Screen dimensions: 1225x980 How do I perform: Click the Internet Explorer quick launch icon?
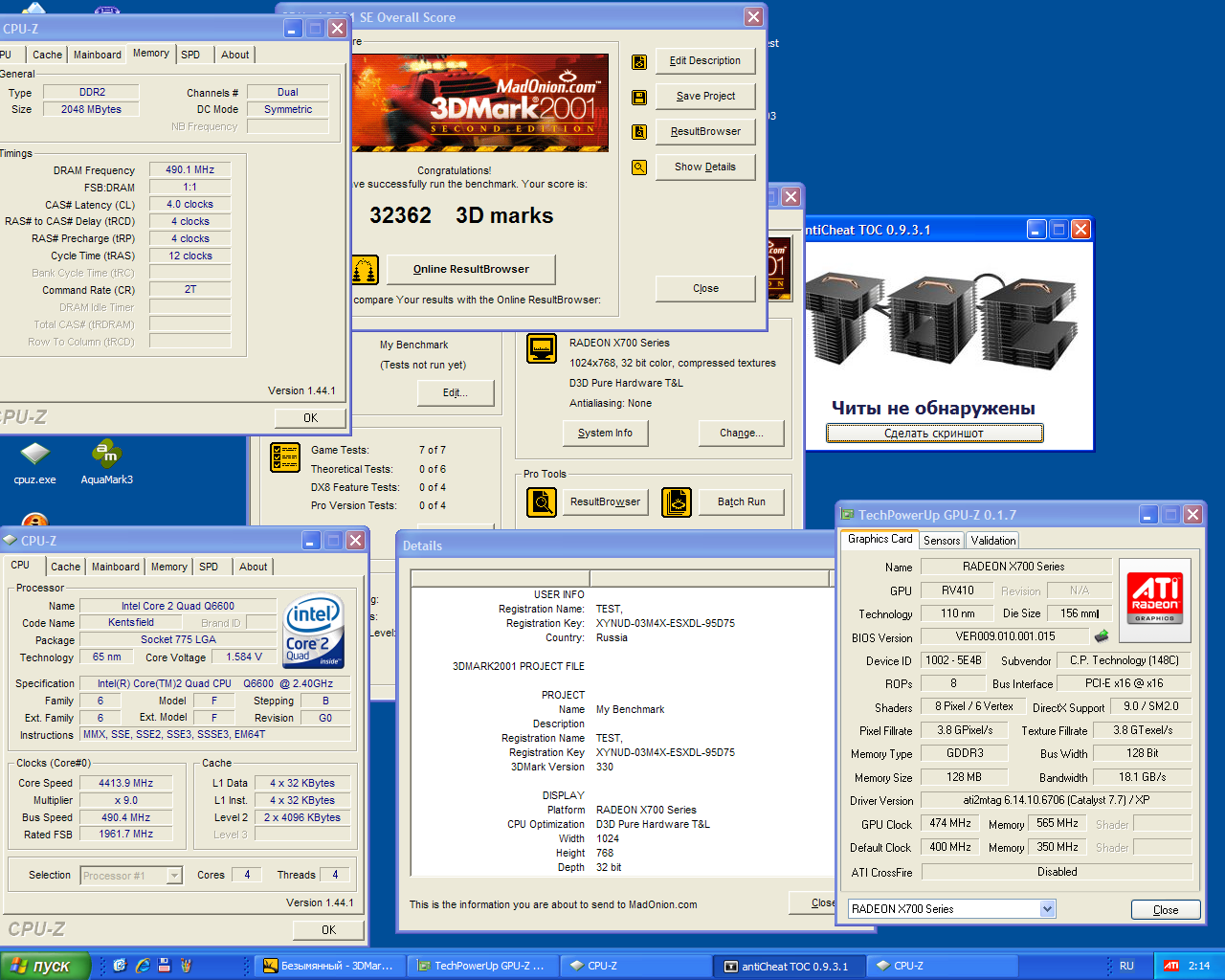click(x=143, y=966)
